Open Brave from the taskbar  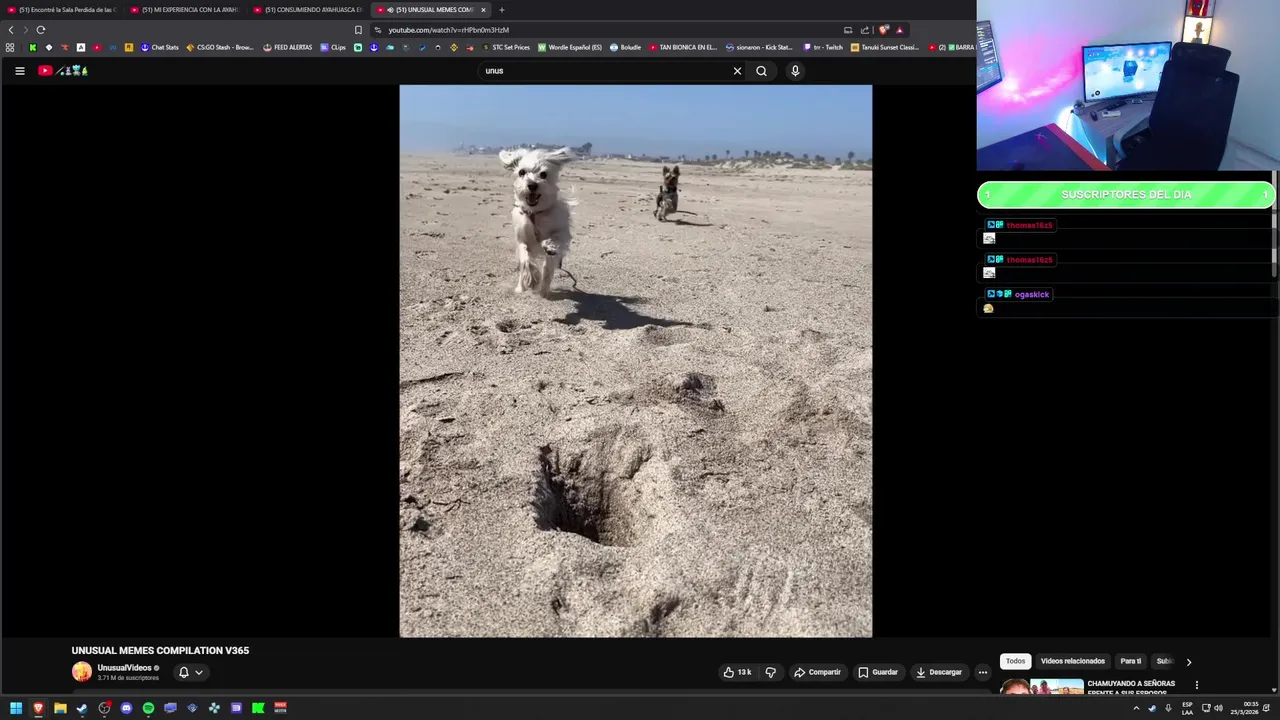click(x=38, y=708)
